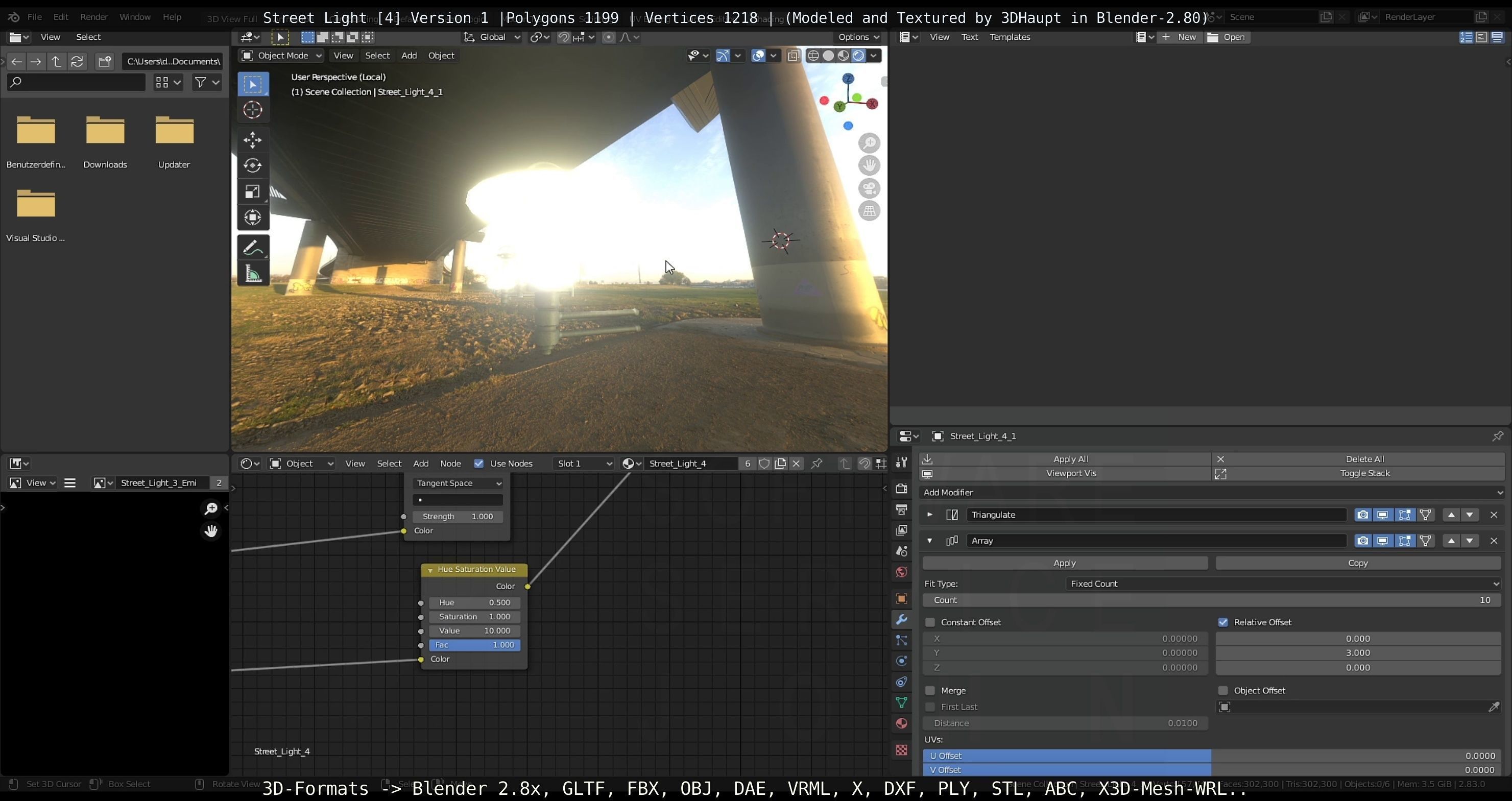Click the Apply button for Array modifier
1512x801 pixels.
tap(1065, 563)
